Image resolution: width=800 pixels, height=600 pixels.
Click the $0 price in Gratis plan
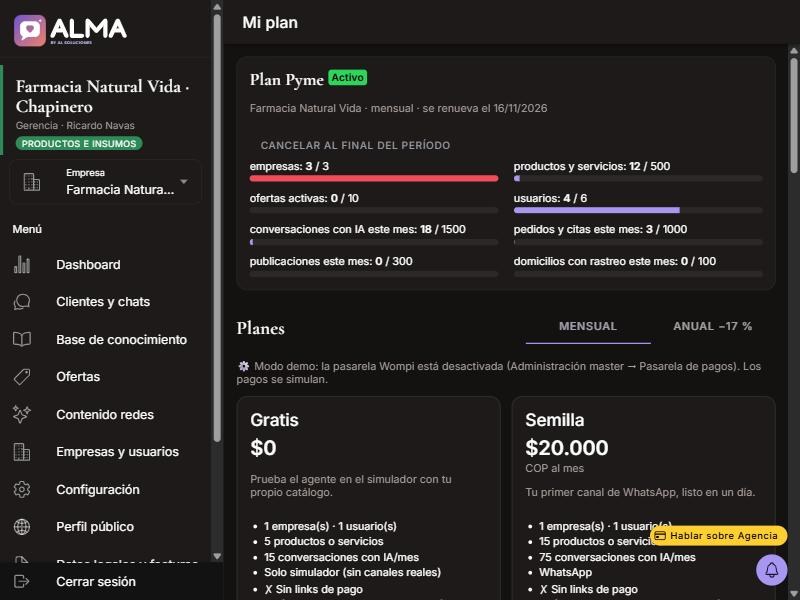(x=263, y=448)
